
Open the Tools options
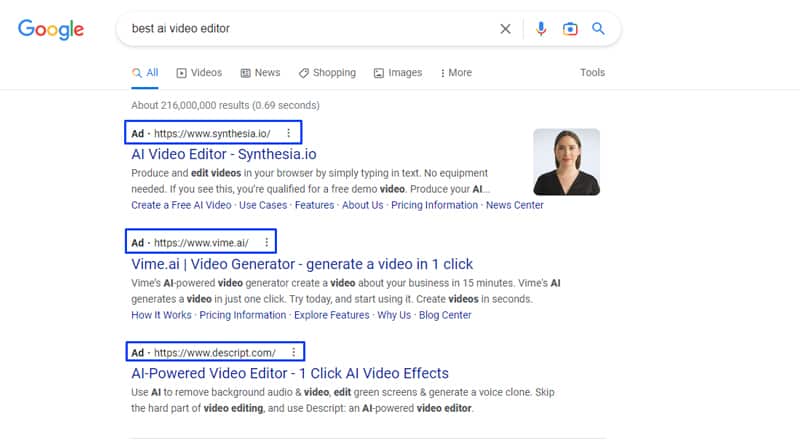(x=592, y=73)
